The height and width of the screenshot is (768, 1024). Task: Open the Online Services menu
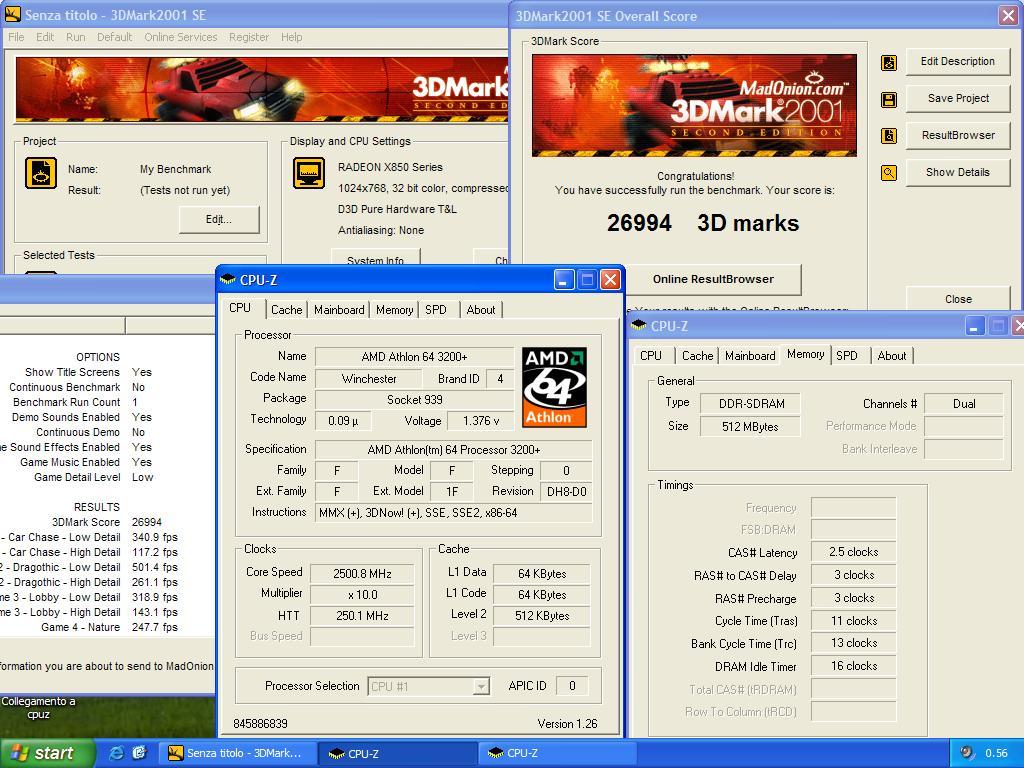[x=181, y=37]
